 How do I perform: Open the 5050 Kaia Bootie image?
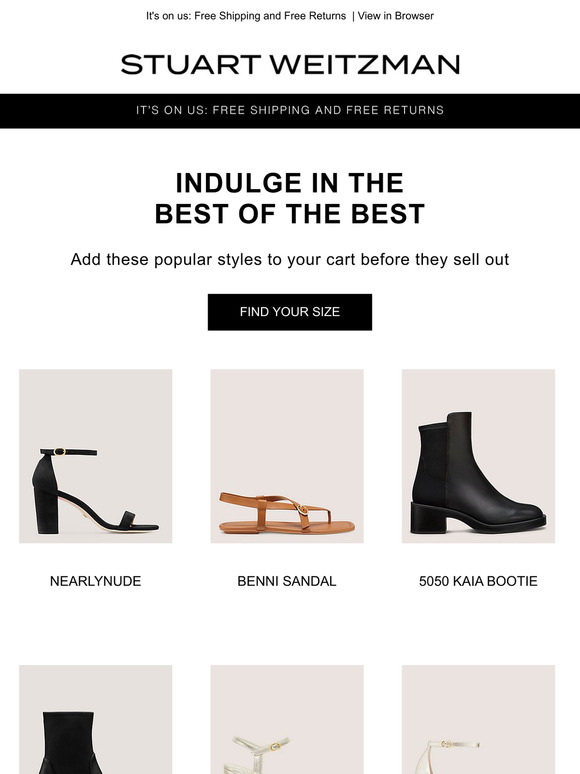478,456
